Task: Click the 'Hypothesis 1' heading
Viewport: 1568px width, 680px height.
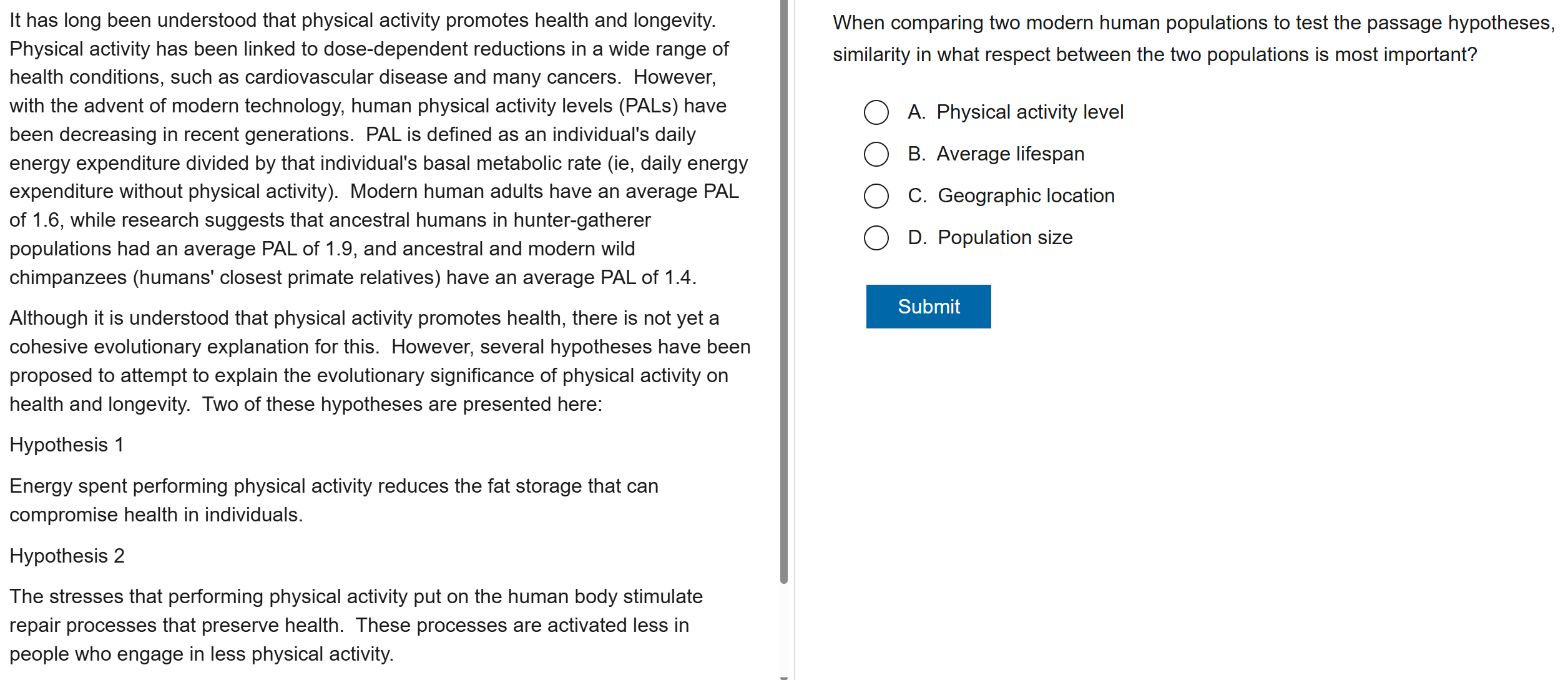Action: [x=67, y=445]
